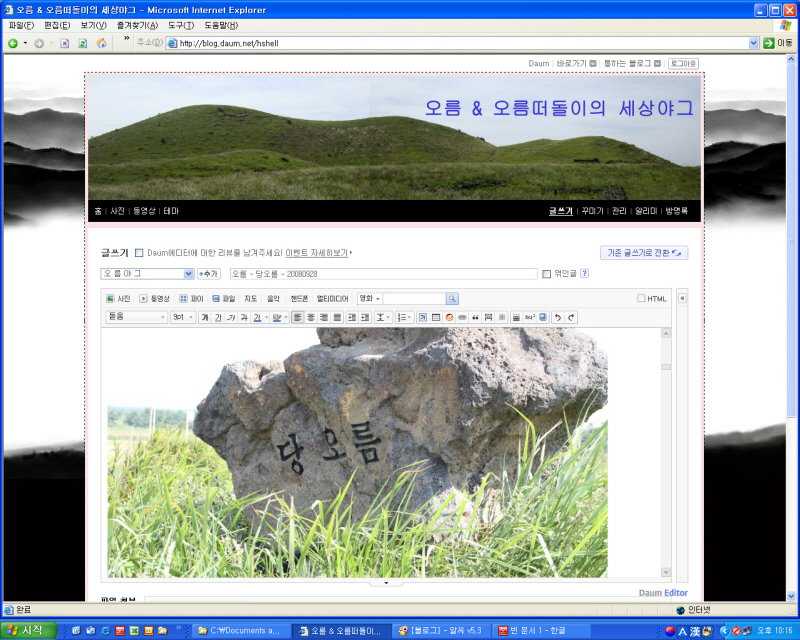Expand the highlight color dropdown arrow
800x640 pixels.
[286, 317]
